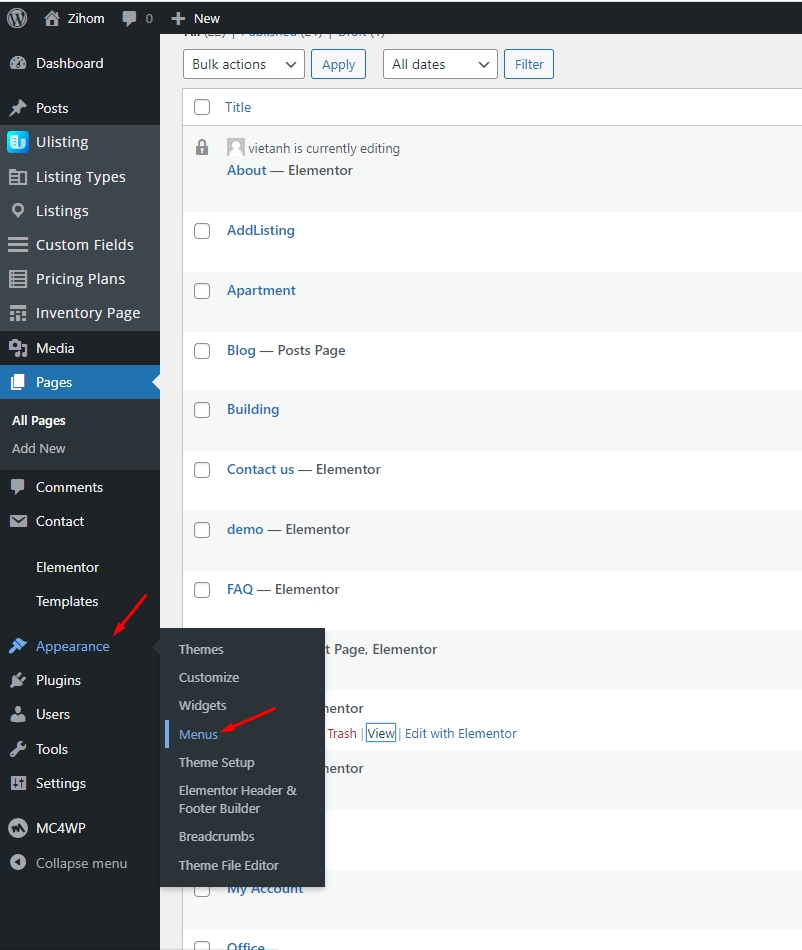This screenshot has width=802, height=950.
Task: Click the Dashboard gauge icon
Action: 18,63
